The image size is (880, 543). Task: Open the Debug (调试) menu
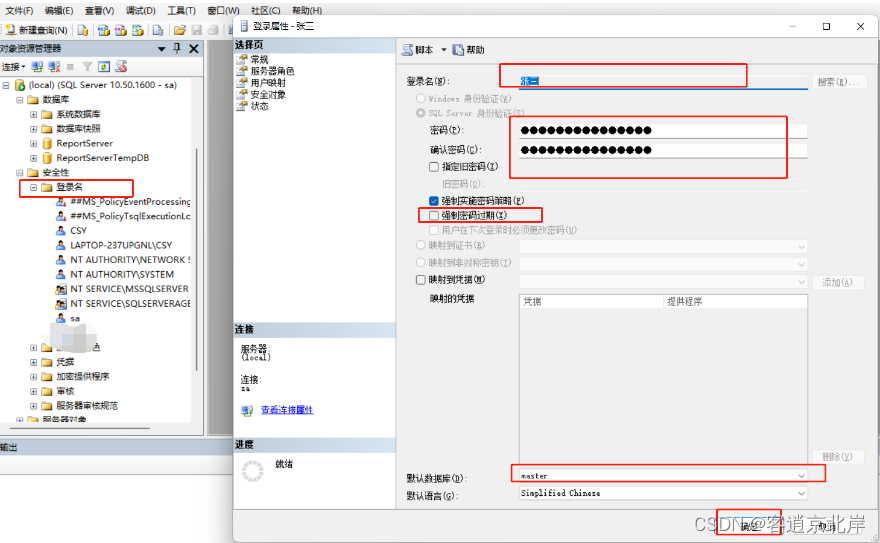point(141,11)
